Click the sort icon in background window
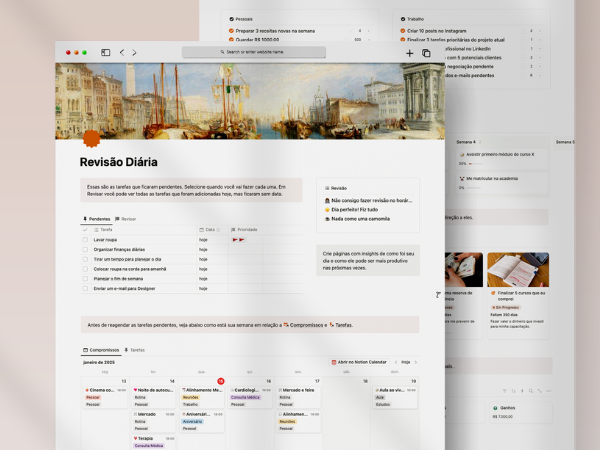Image resolution: width=600 pixels, height=450 pixels. [513, 391]
